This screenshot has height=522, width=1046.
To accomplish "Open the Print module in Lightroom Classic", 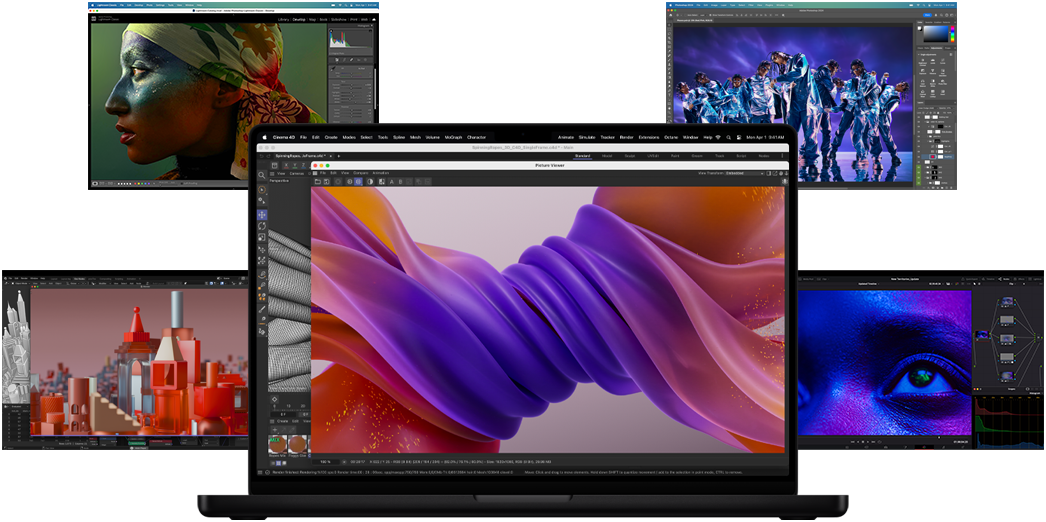I will pyautogui.click(x=354, y=19).
